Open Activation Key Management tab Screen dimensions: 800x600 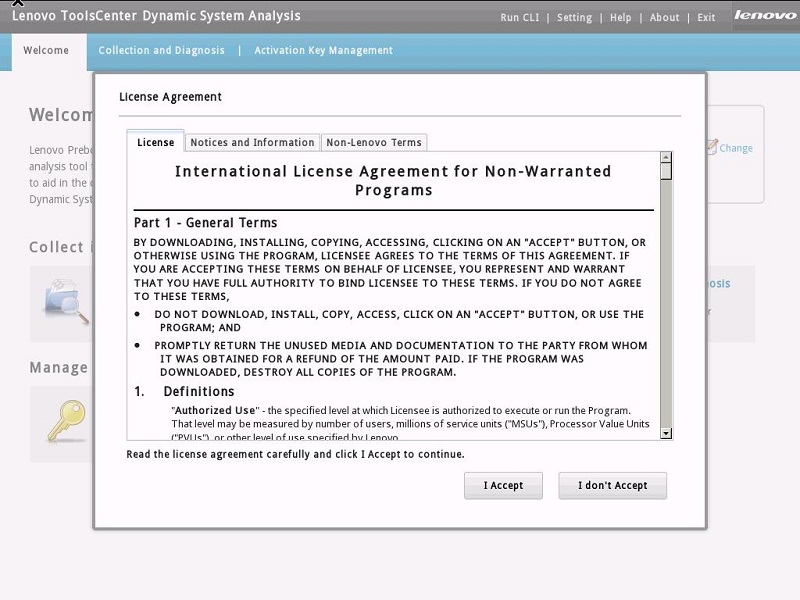(323, 51)
